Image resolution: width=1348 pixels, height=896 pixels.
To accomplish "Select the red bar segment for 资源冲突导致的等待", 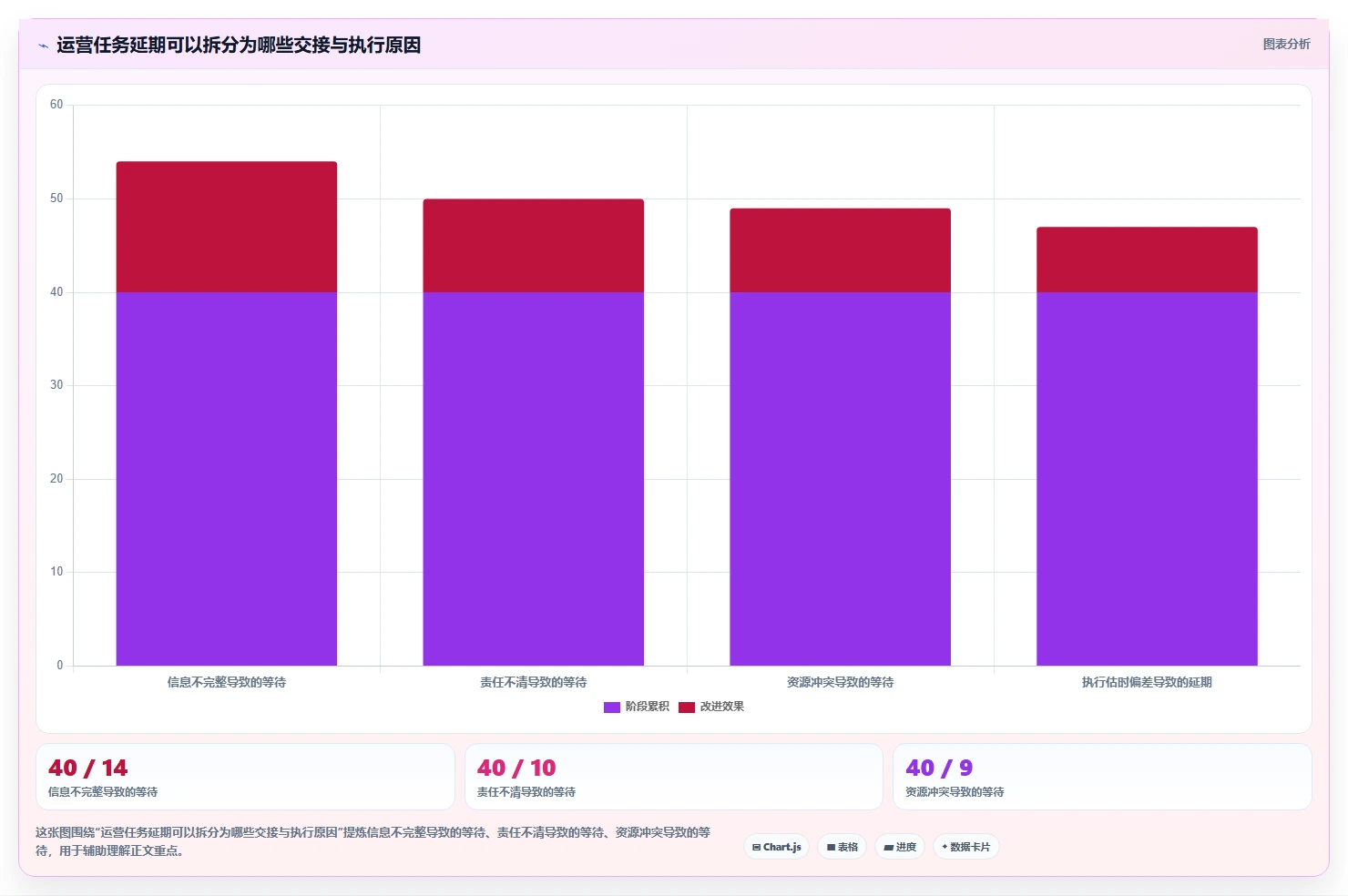I will pos(840,250).
